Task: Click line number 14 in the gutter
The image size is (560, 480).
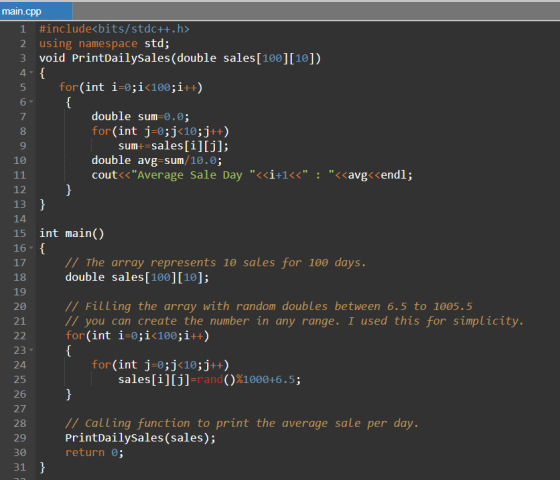Action: point(20,219)
